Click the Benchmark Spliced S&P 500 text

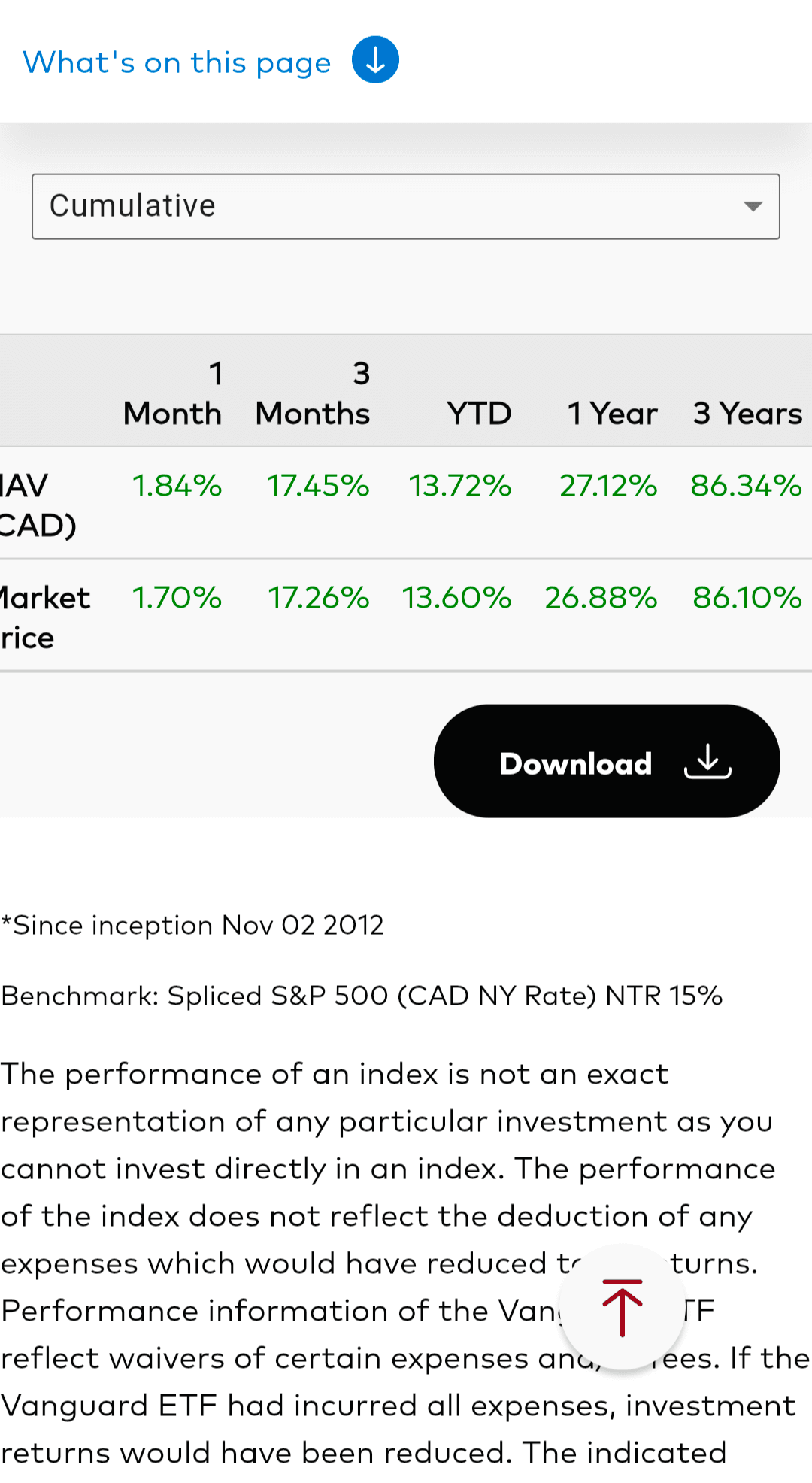[x=362, y=996]
